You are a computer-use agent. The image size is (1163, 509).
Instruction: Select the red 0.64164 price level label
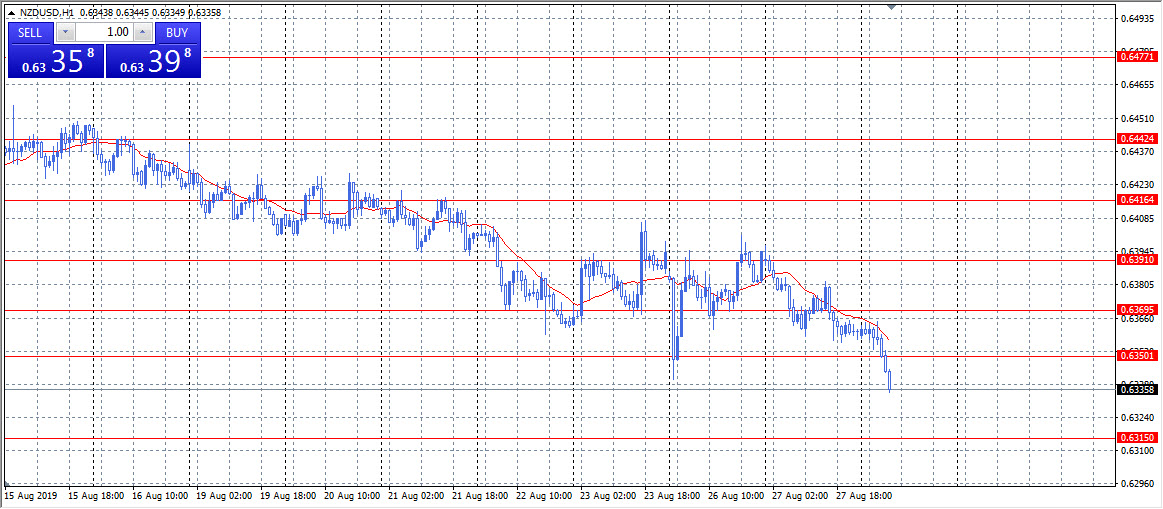click(1135, 200)
